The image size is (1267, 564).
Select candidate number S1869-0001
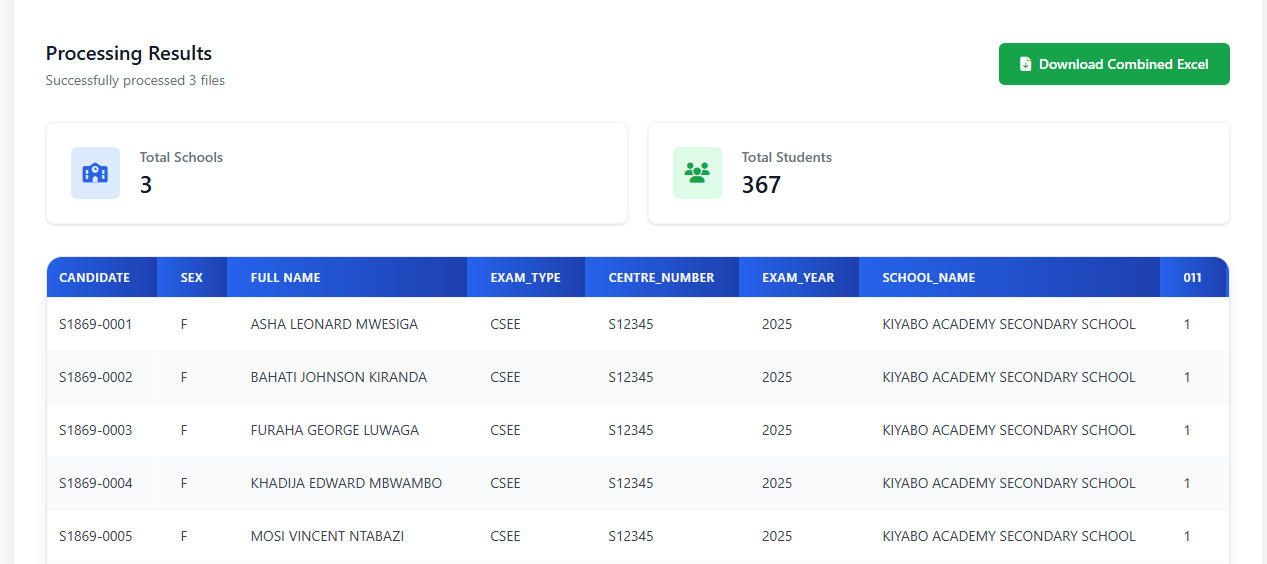tap(96, 324)
